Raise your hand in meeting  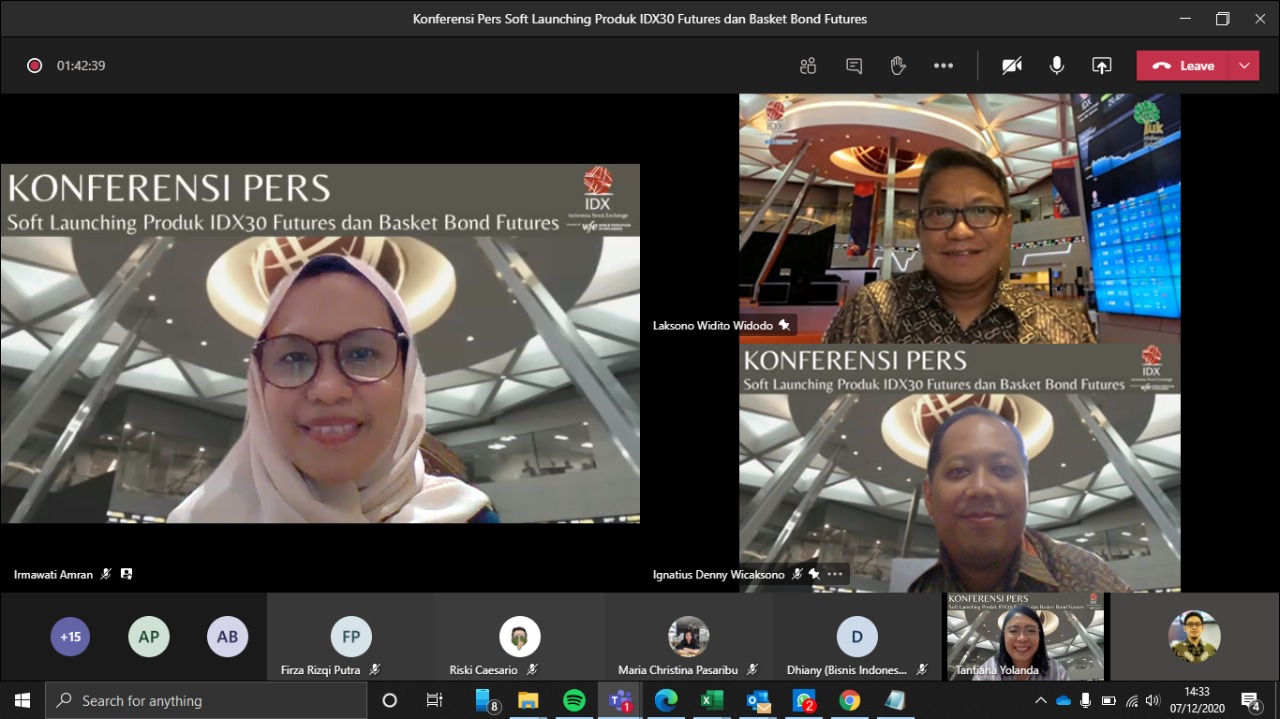pos(898,66)
